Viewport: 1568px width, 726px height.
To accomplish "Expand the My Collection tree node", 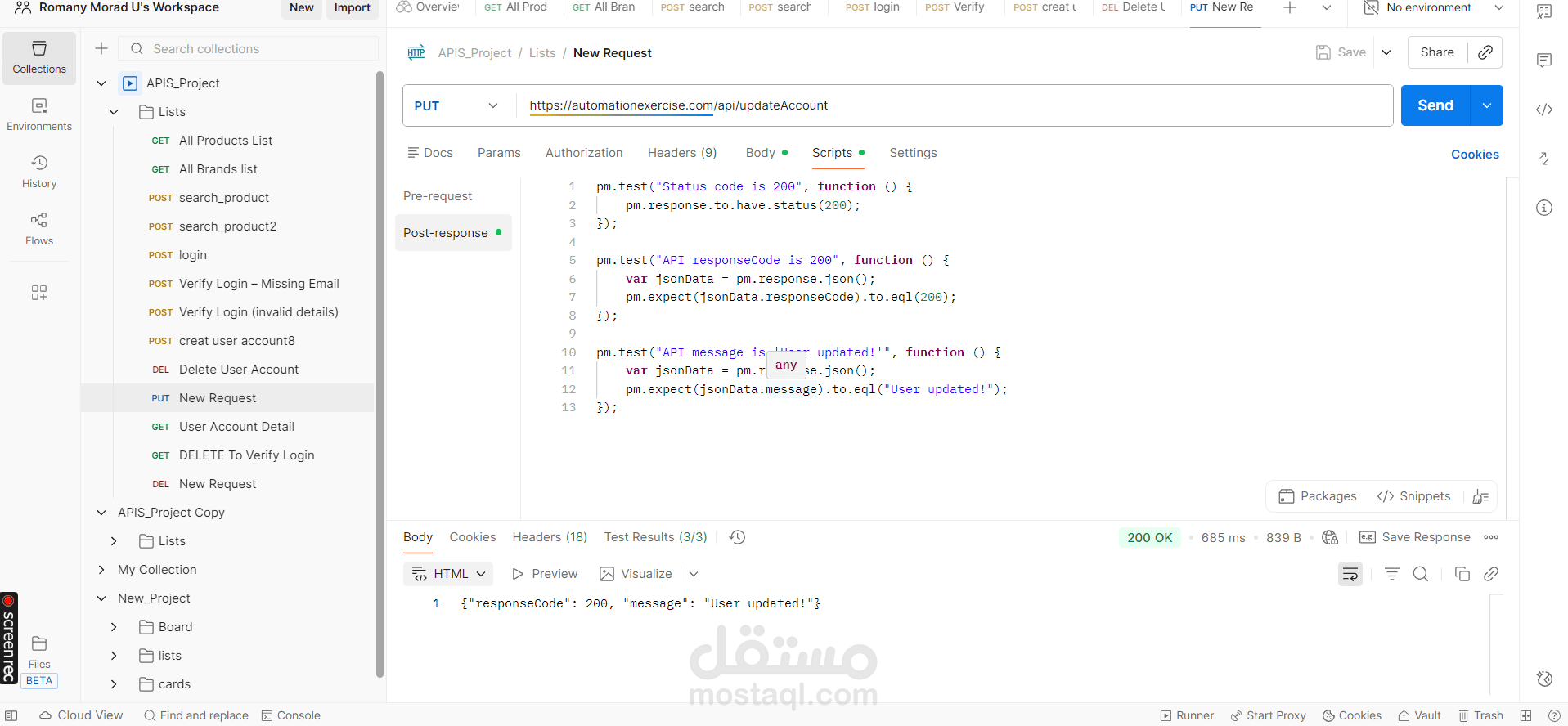I will click(x=101, y=570).
